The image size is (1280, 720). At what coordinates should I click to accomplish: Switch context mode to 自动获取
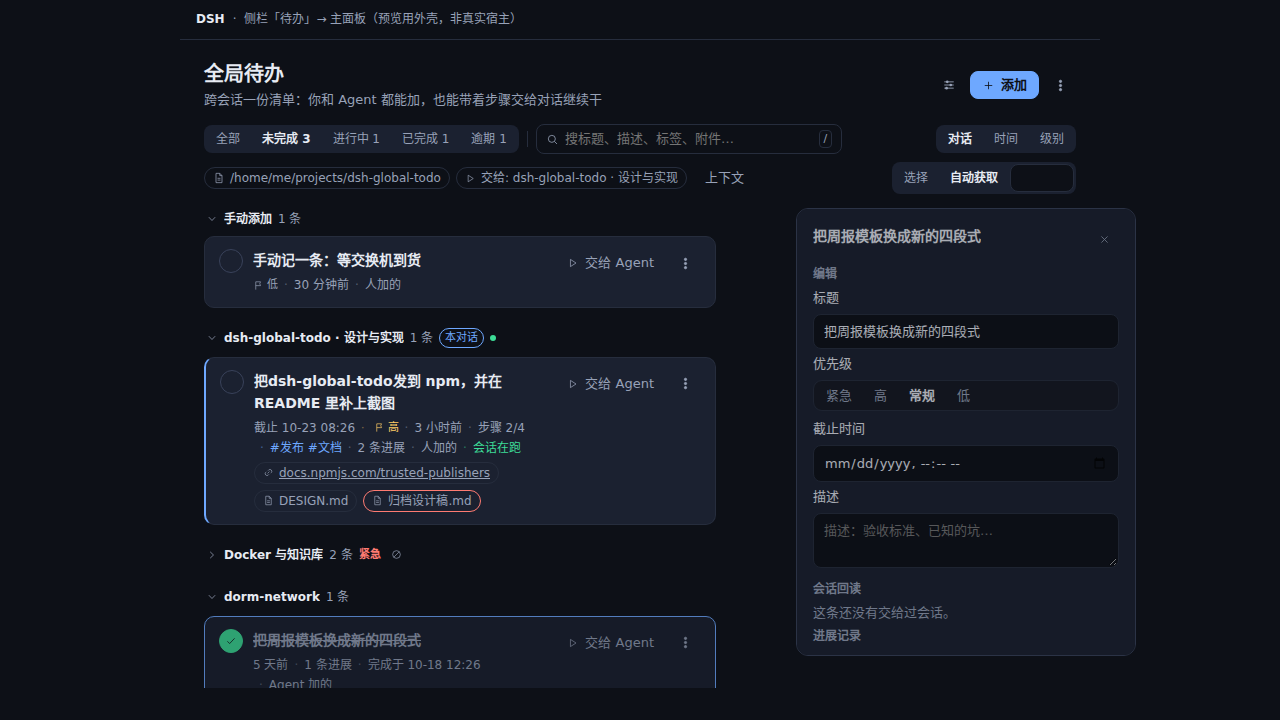coord(974,178)
